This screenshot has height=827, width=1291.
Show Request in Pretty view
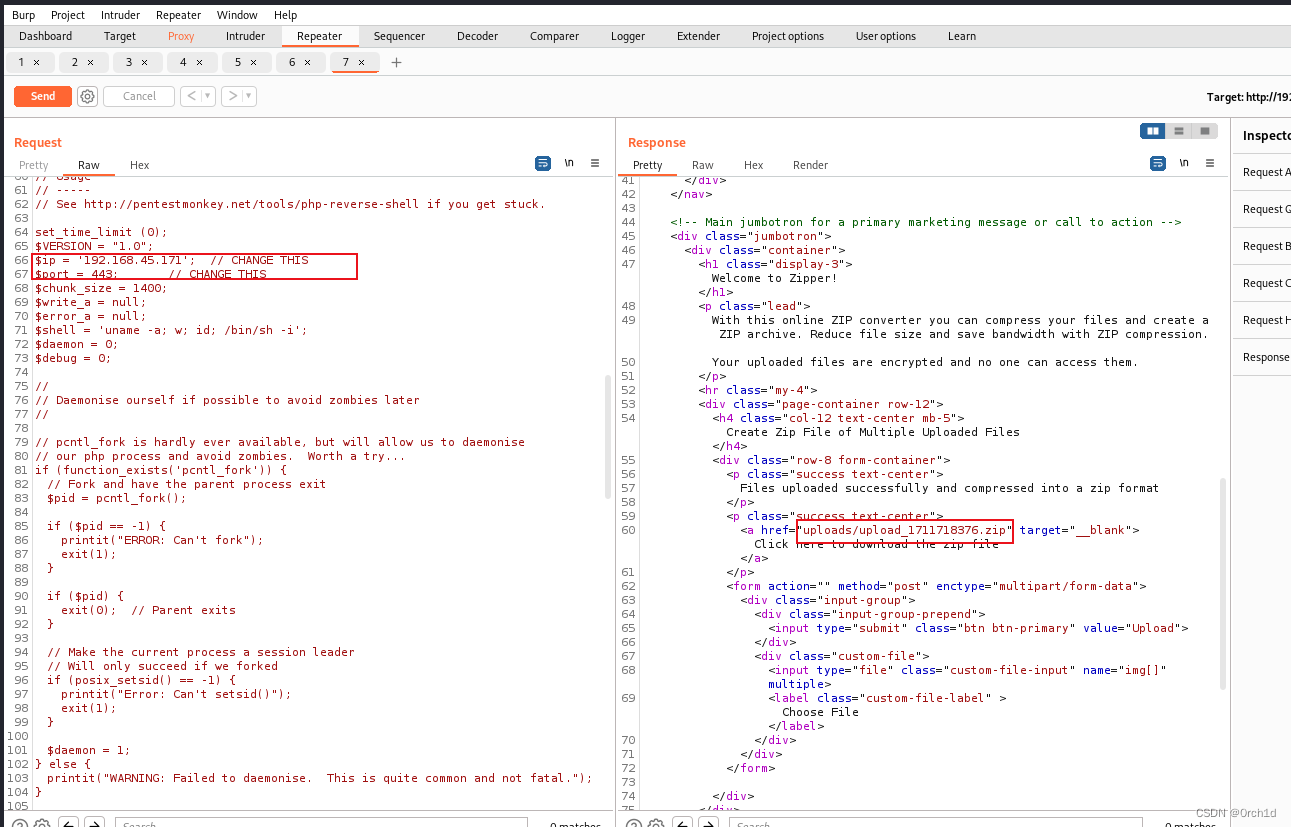coord(33,165)
